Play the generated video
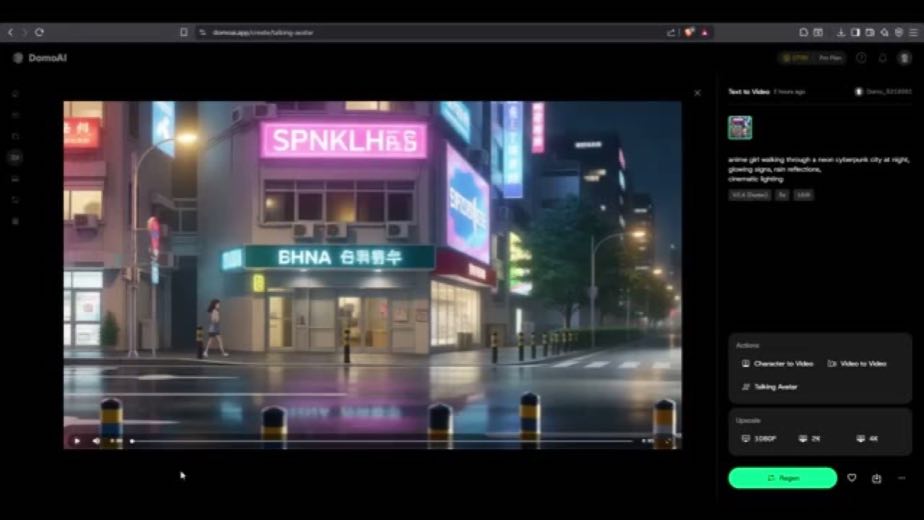Screen dimensions: 924x520 coord(77,440)
